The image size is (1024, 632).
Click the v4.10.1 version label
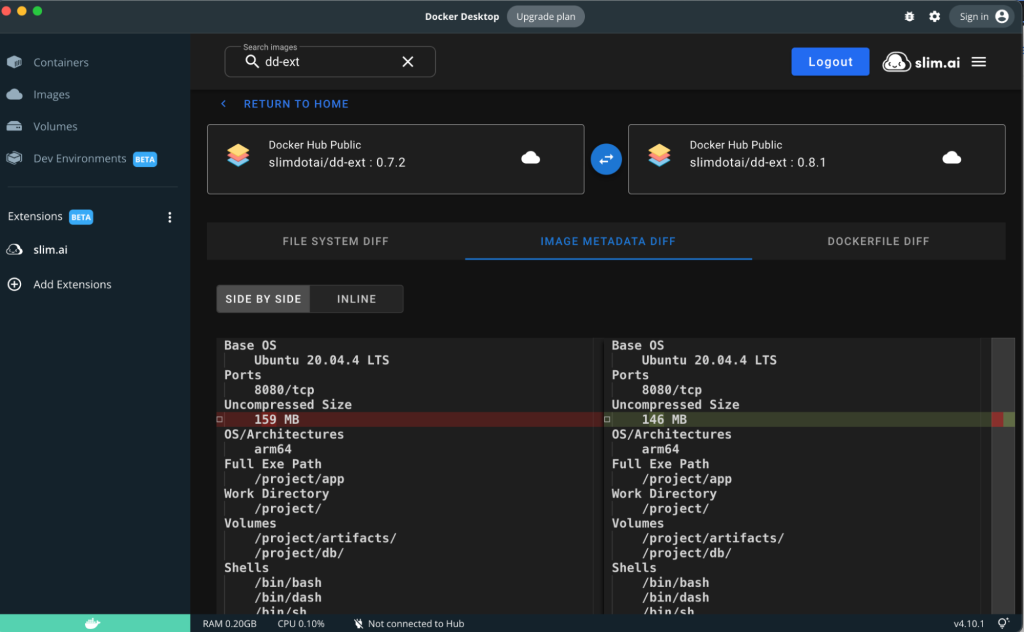(x=968, y=624)
